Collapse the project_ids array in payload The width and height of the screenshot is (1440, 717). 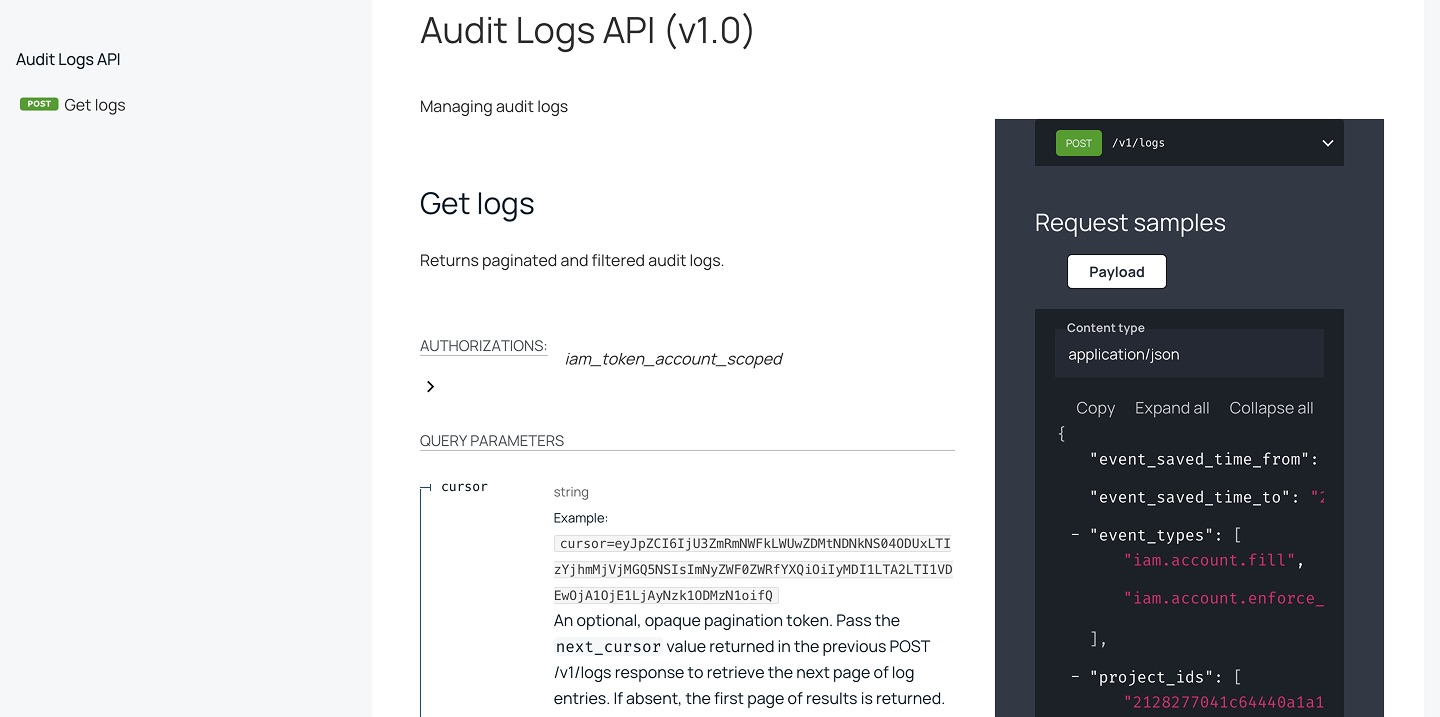1075,677
